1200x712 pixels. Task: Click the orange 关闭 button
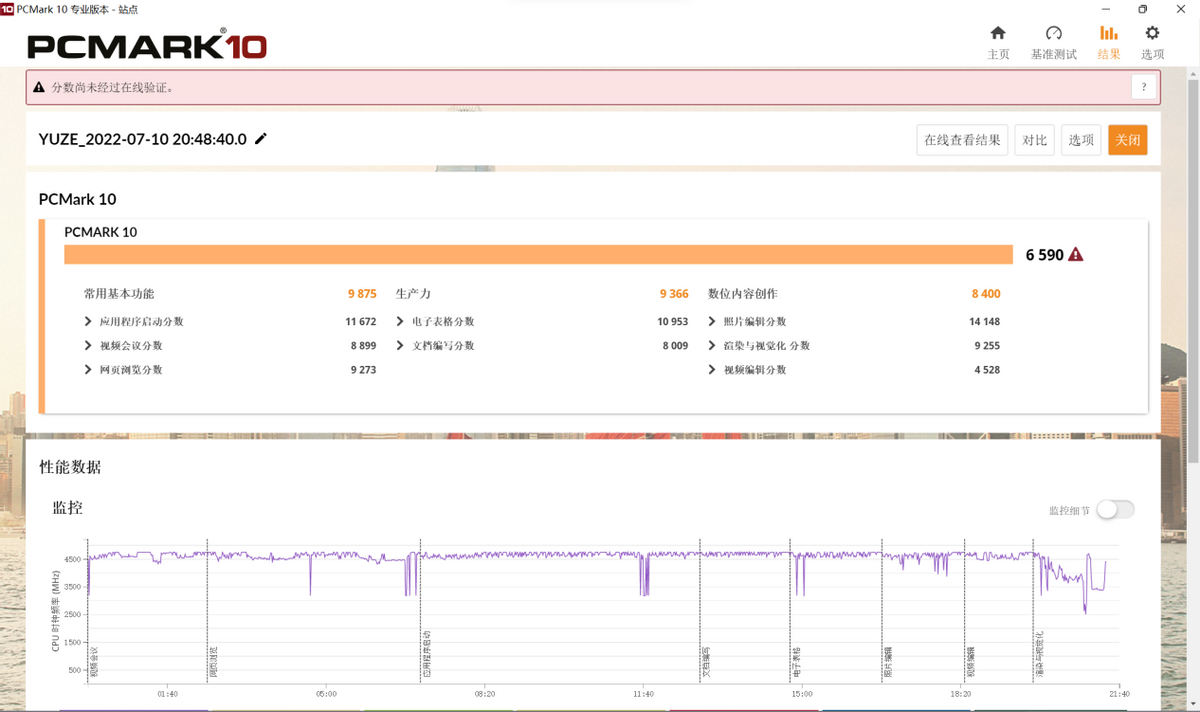1128,140
